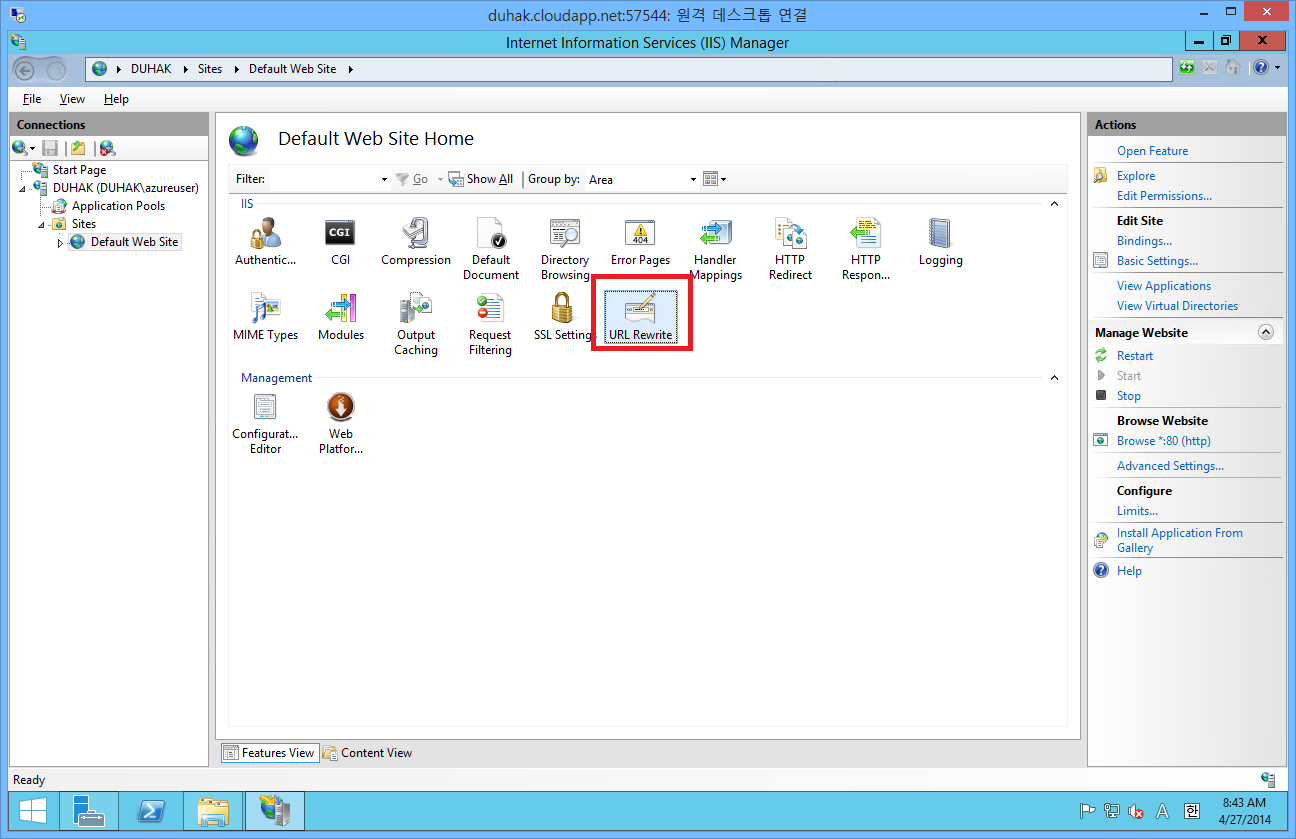Collapse the IIS section group

(1053, 204)
